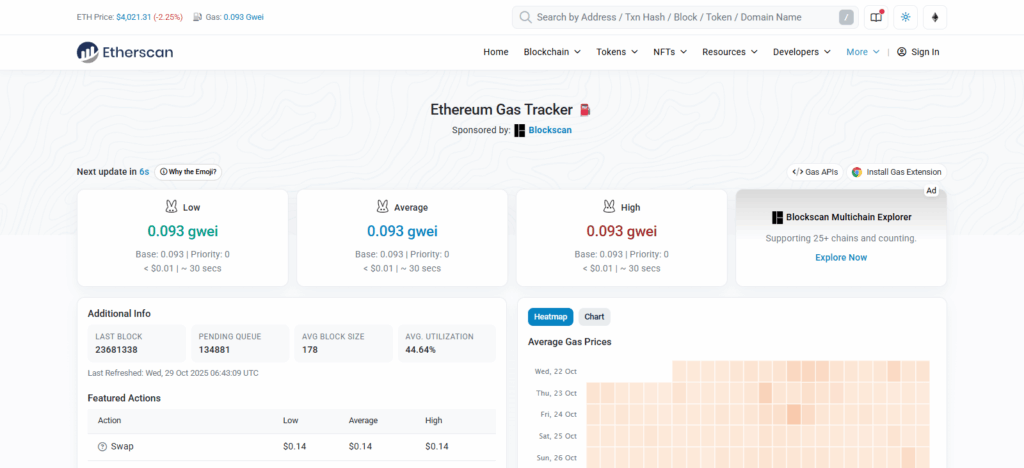This screenshot has width=1024, height=468.
Task: Expand the Tokens dropdown menu
Action: [617, 52]
